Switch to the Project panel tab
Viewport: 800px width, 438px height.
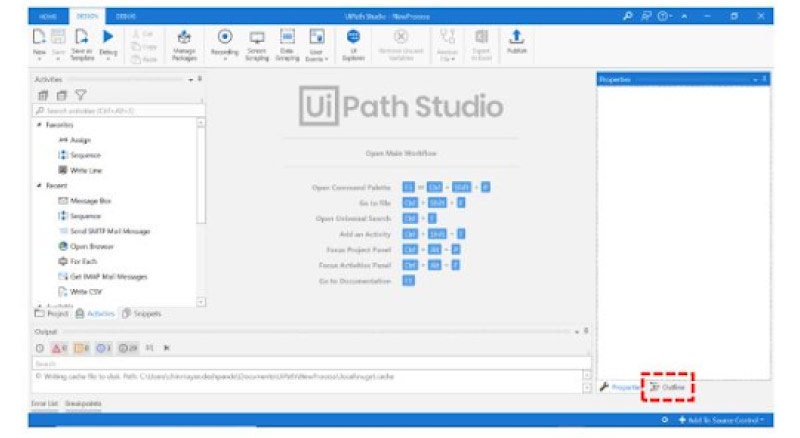tap(51, 313)
